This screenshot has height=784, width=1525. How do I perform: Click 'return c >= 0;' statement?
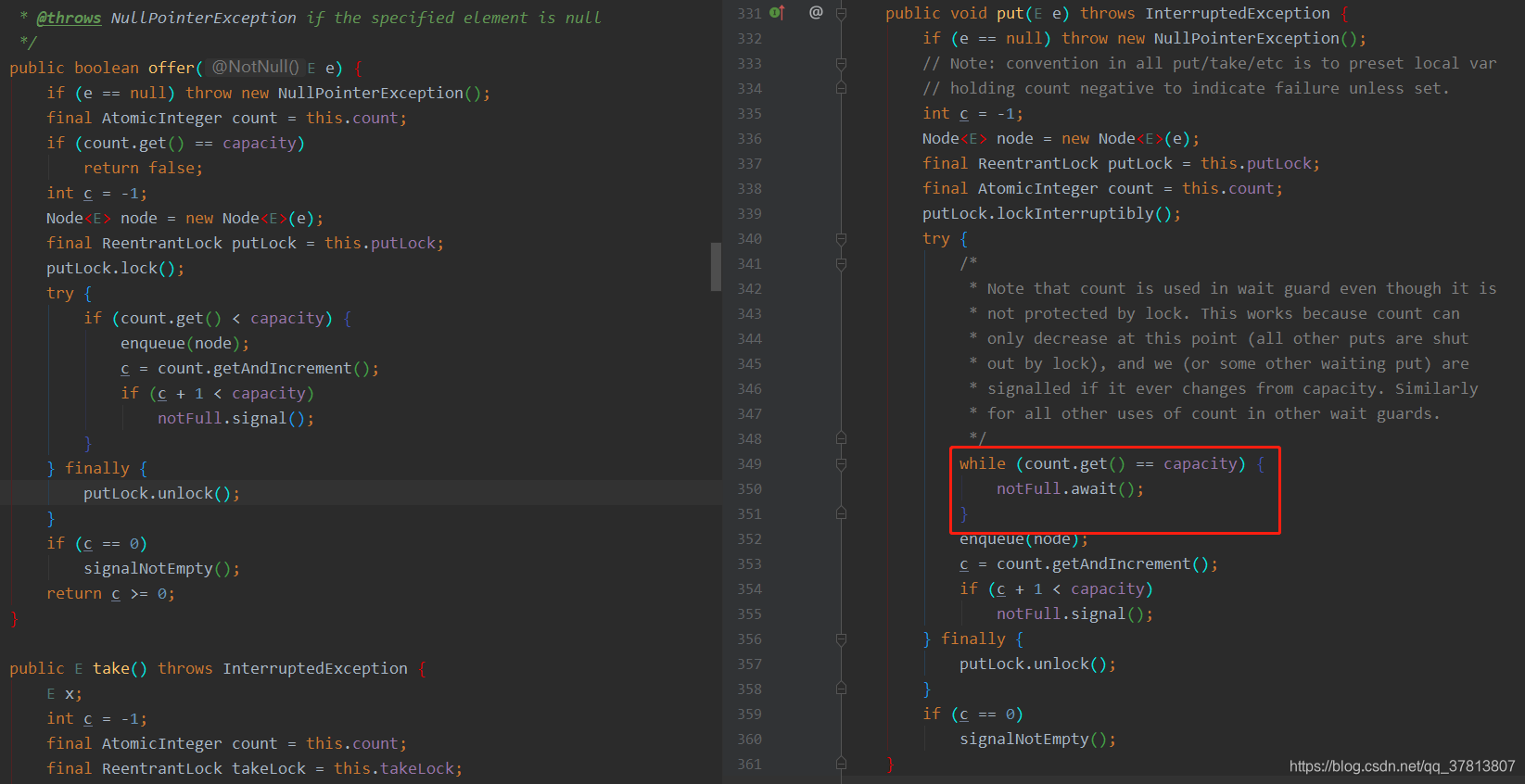point(110,593)
